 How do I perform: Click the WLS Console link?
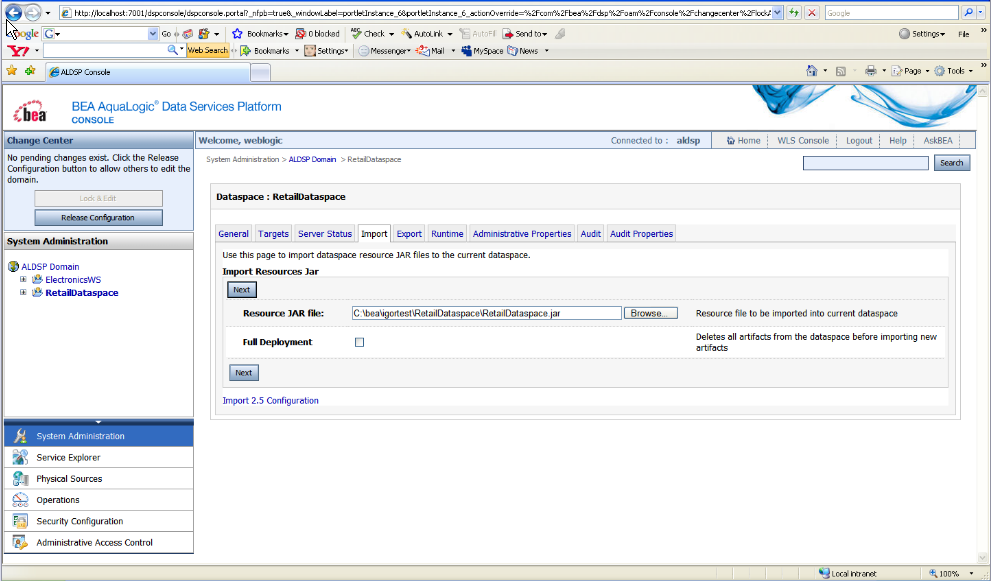point(803,140)
